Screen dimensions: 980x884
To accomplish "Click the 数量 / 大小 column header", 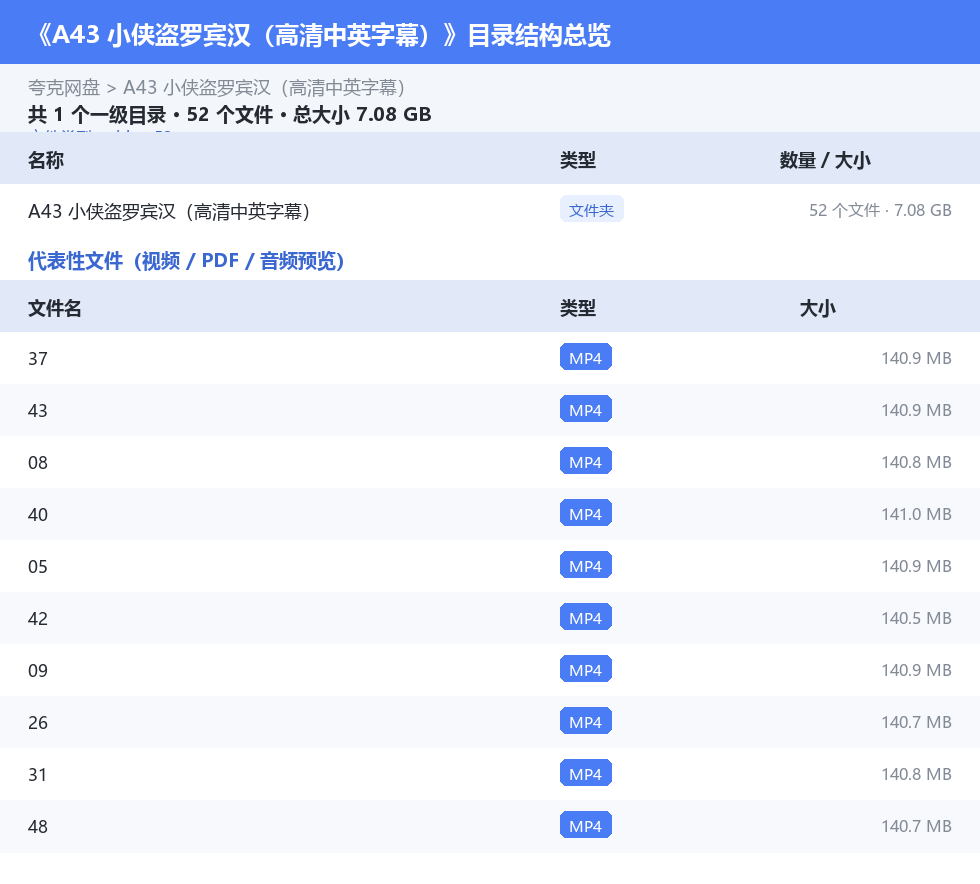I will (825, 160).
